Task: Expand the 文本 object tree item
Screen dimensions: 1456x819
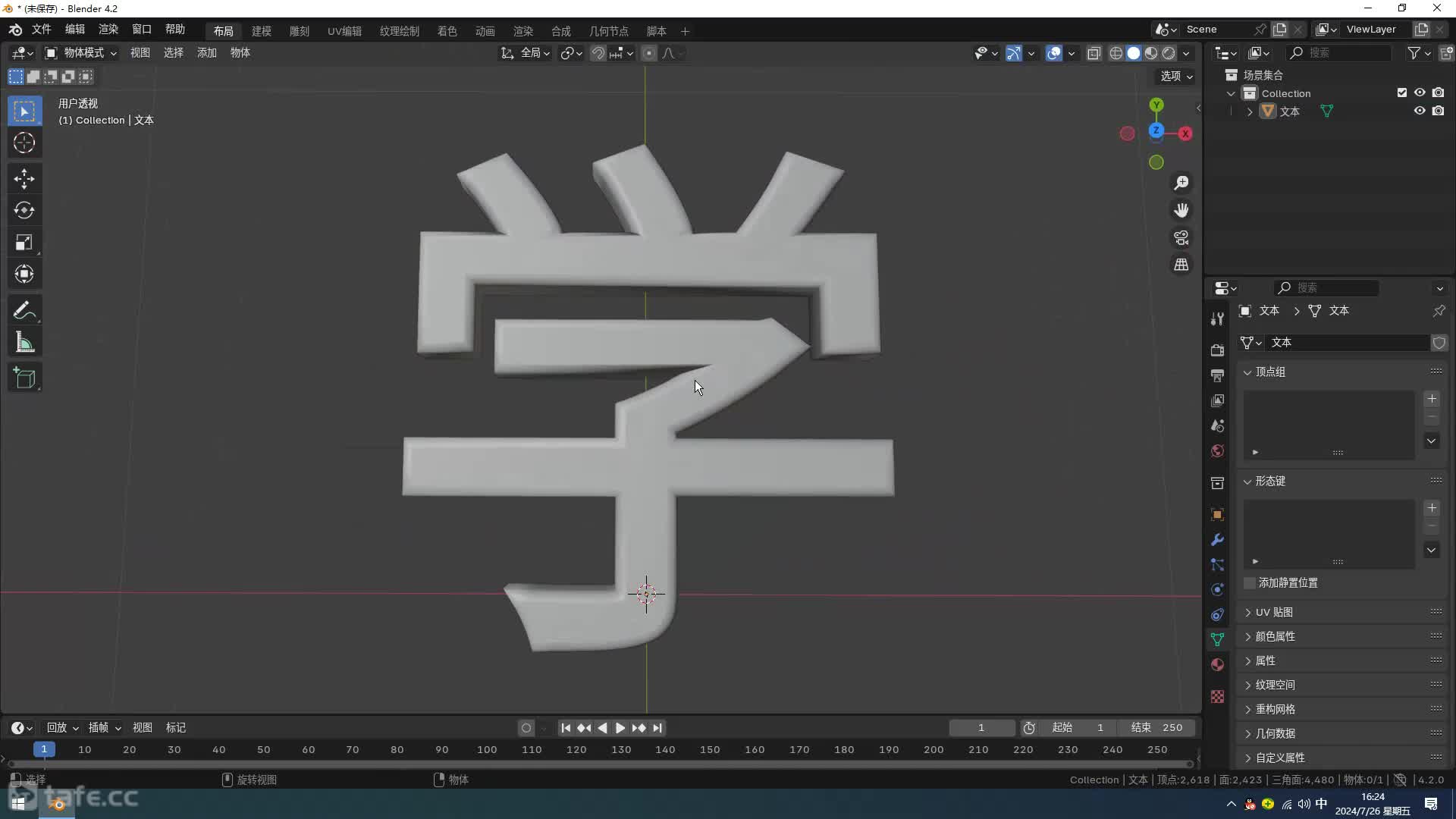Action: [1250, 111]
